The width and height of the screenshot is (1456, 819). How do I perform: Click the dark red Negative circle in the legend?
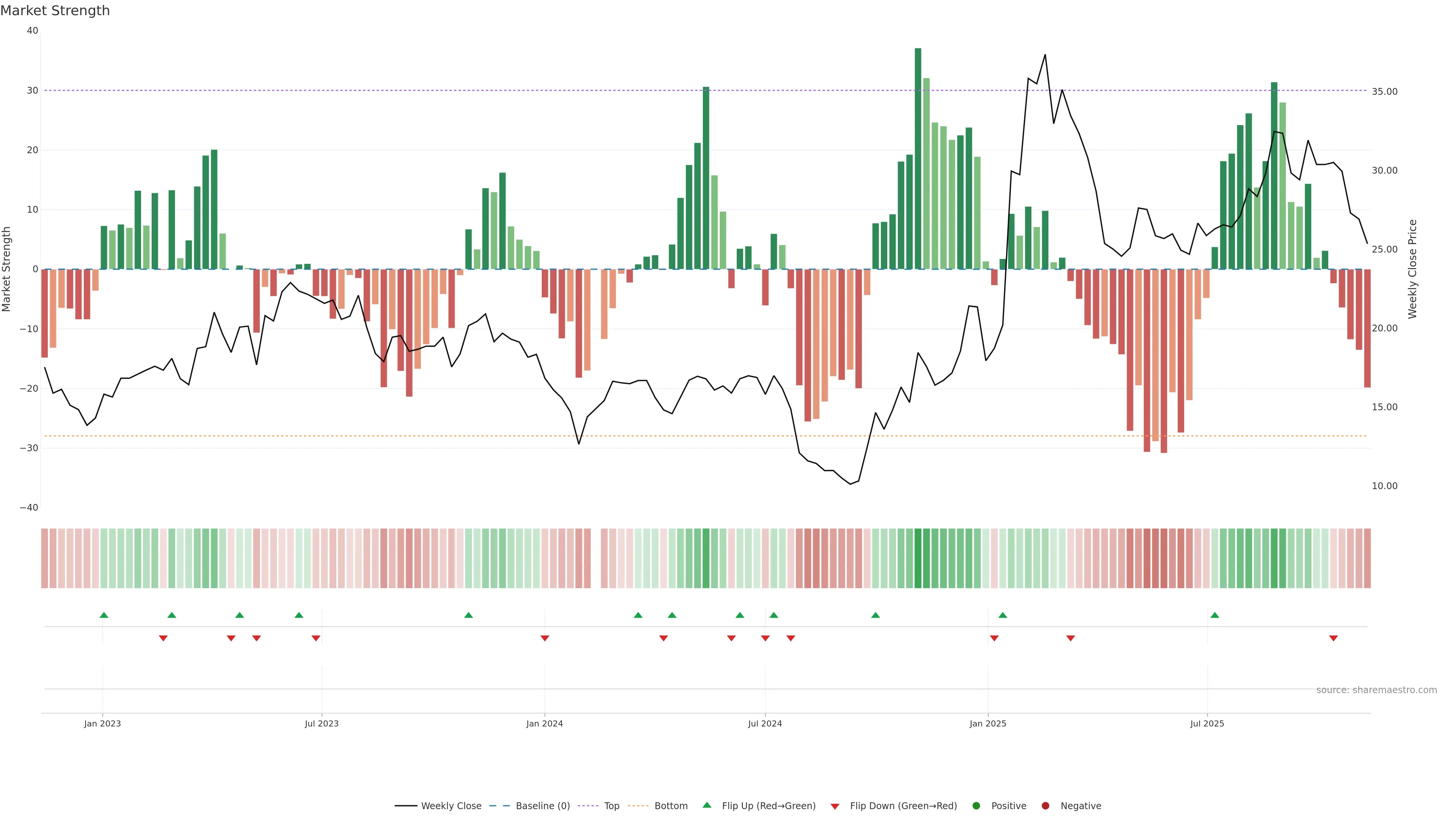pyautogui.click(x=1045, y=805)
